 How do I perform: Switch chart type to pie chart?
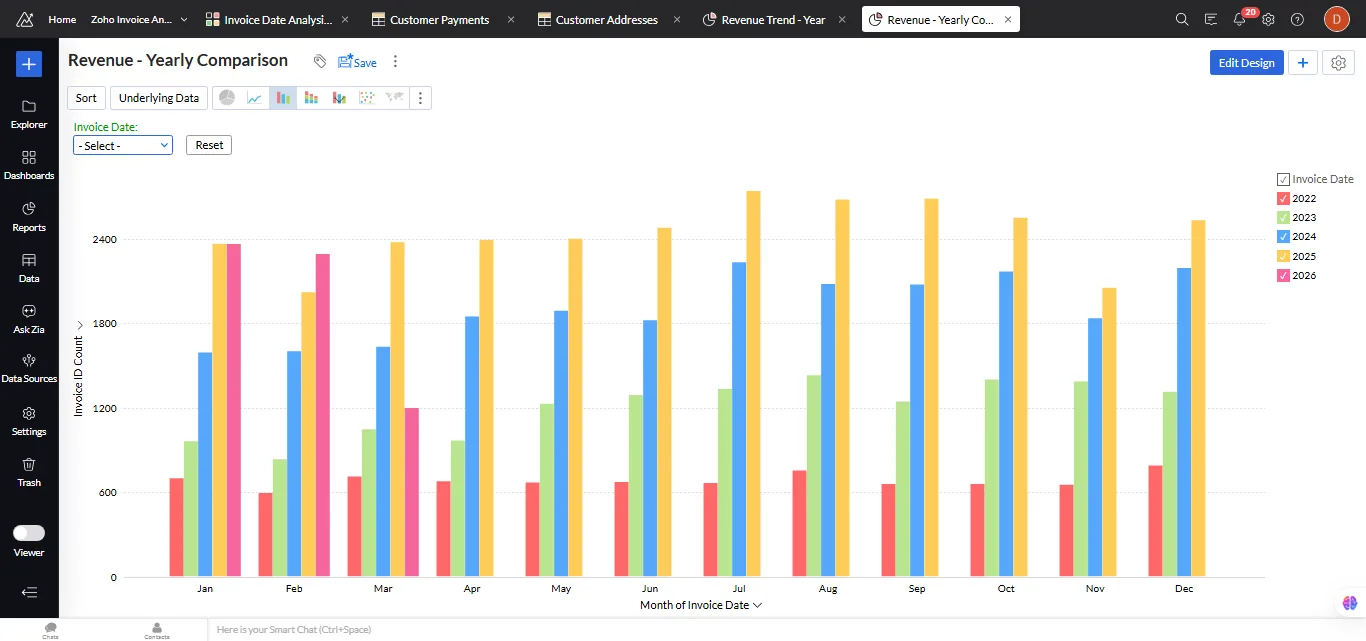tap(227, 98)
